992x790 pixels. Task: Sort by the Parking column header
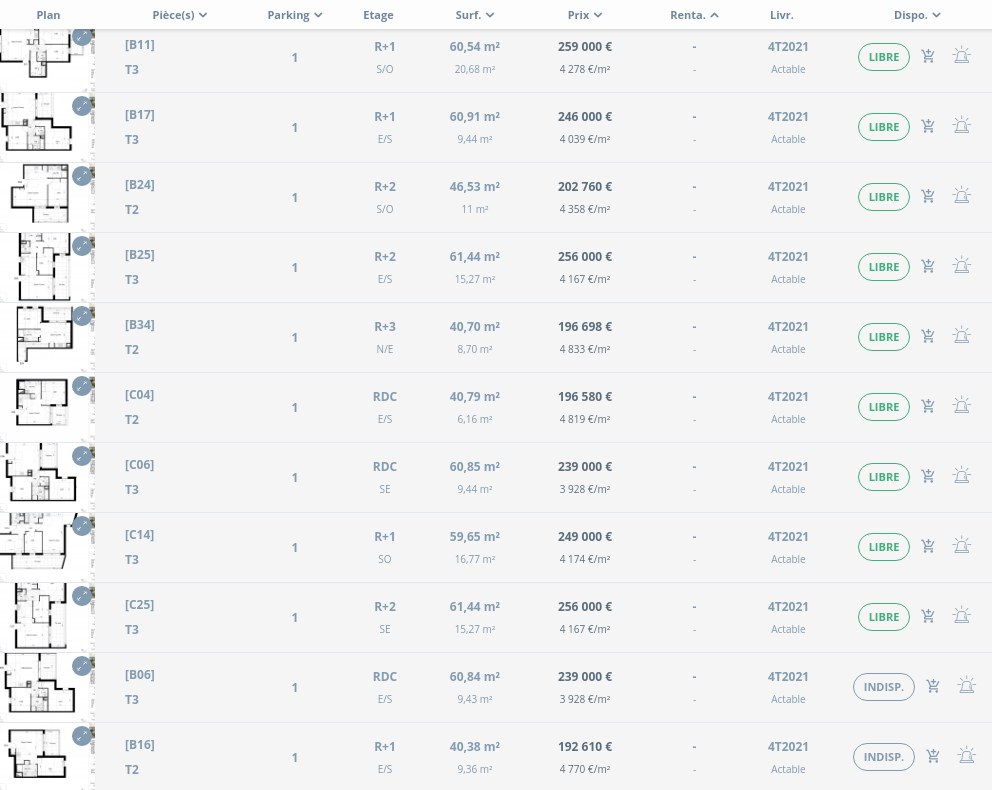295,15
